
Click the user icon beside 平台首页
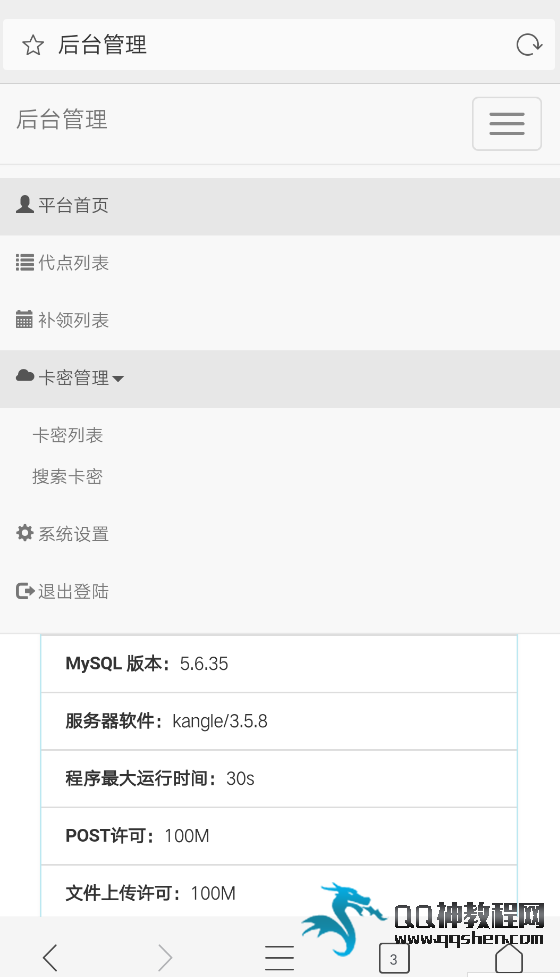tap(24, 204)
